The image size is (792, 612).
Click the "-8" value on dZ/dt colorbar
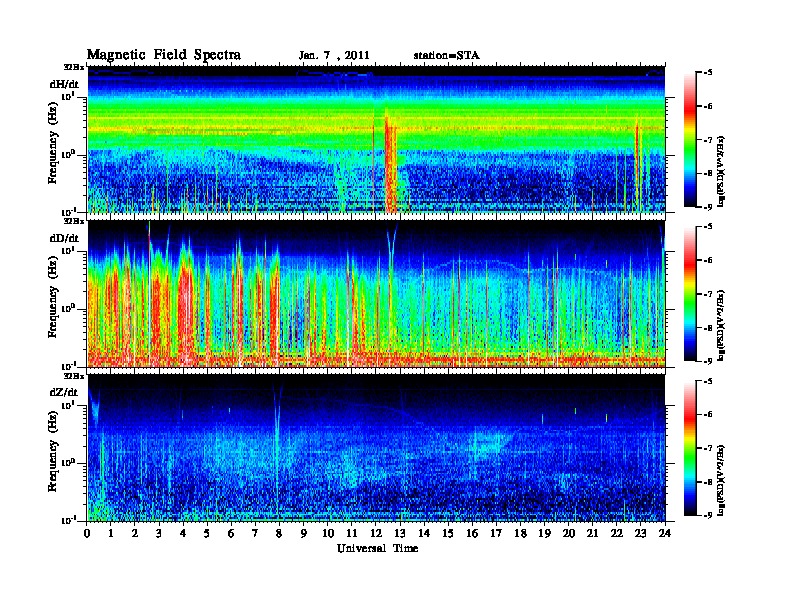[707, 482]
